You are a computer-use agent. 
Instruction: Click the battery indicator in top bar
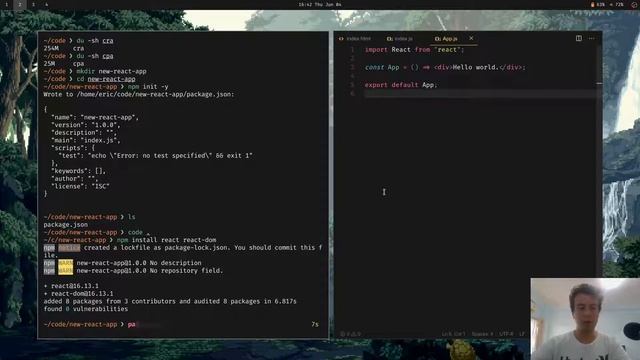[x=598, y=4]
